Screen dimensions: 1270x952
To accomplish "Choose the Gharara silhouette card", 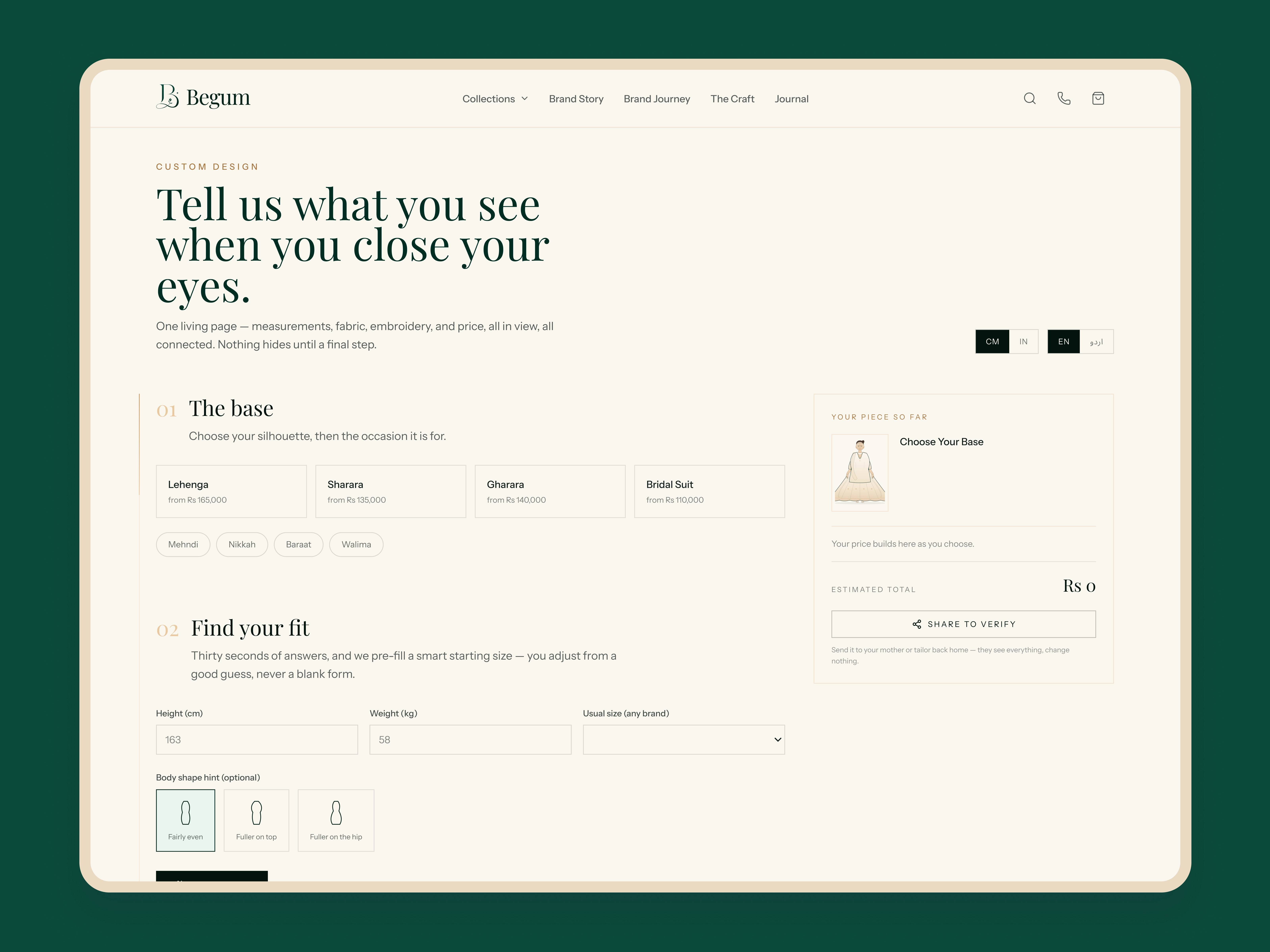I will (x=550, y=491).
